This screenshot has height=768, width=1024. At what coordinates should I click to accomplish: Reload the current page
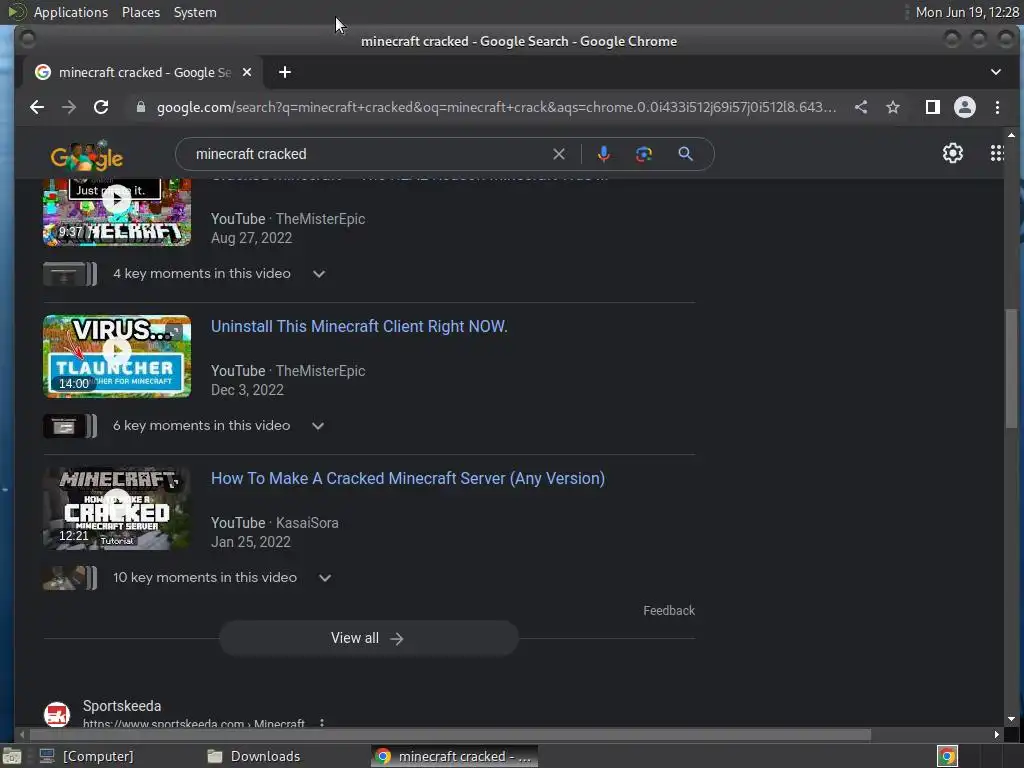(x=101, y=107)
